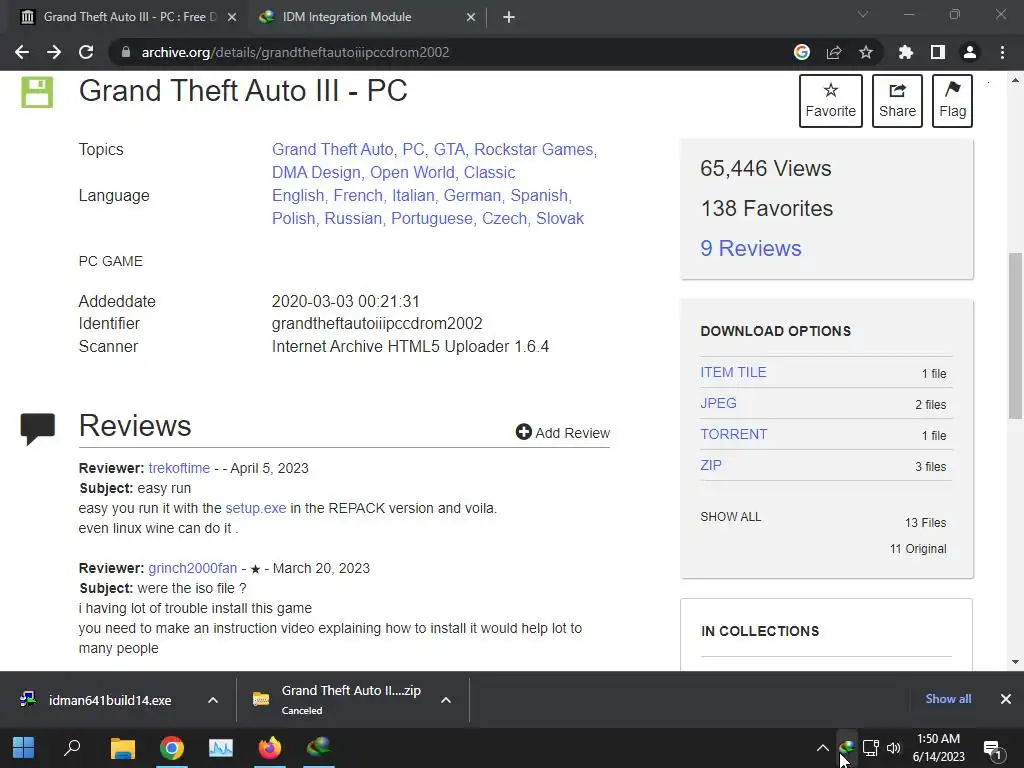Open File Explorer from taskbar
This screenshot has width=1024, height=768.
(122, 748)
